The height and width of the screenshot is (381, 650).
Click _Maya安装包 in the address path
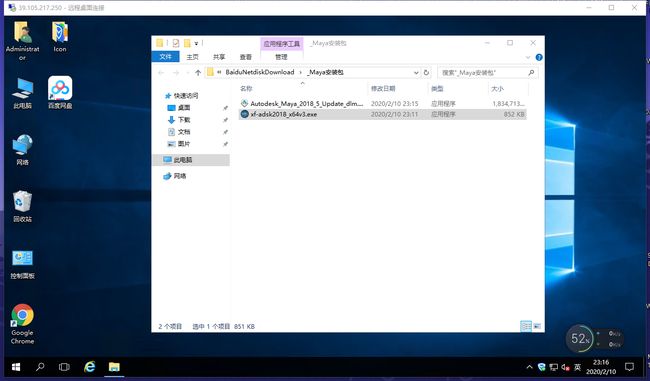pos(325,72)
